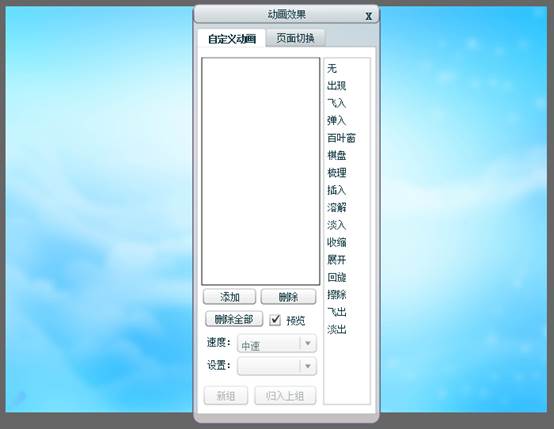Open the 设置 dropdown
This screenshot has height=429, width=554.
(x=277, y=366)
